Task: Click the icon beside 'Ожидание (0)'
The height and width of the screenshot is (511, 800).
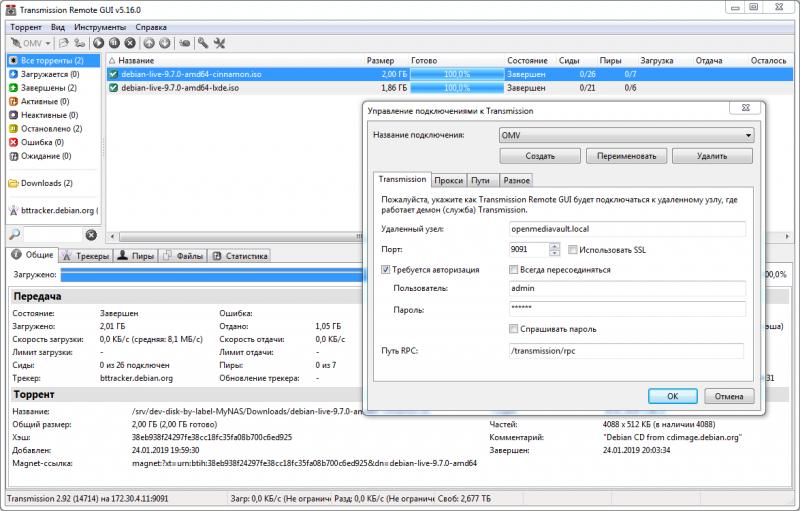Action: pyautogui.click(x=14, y=156)
